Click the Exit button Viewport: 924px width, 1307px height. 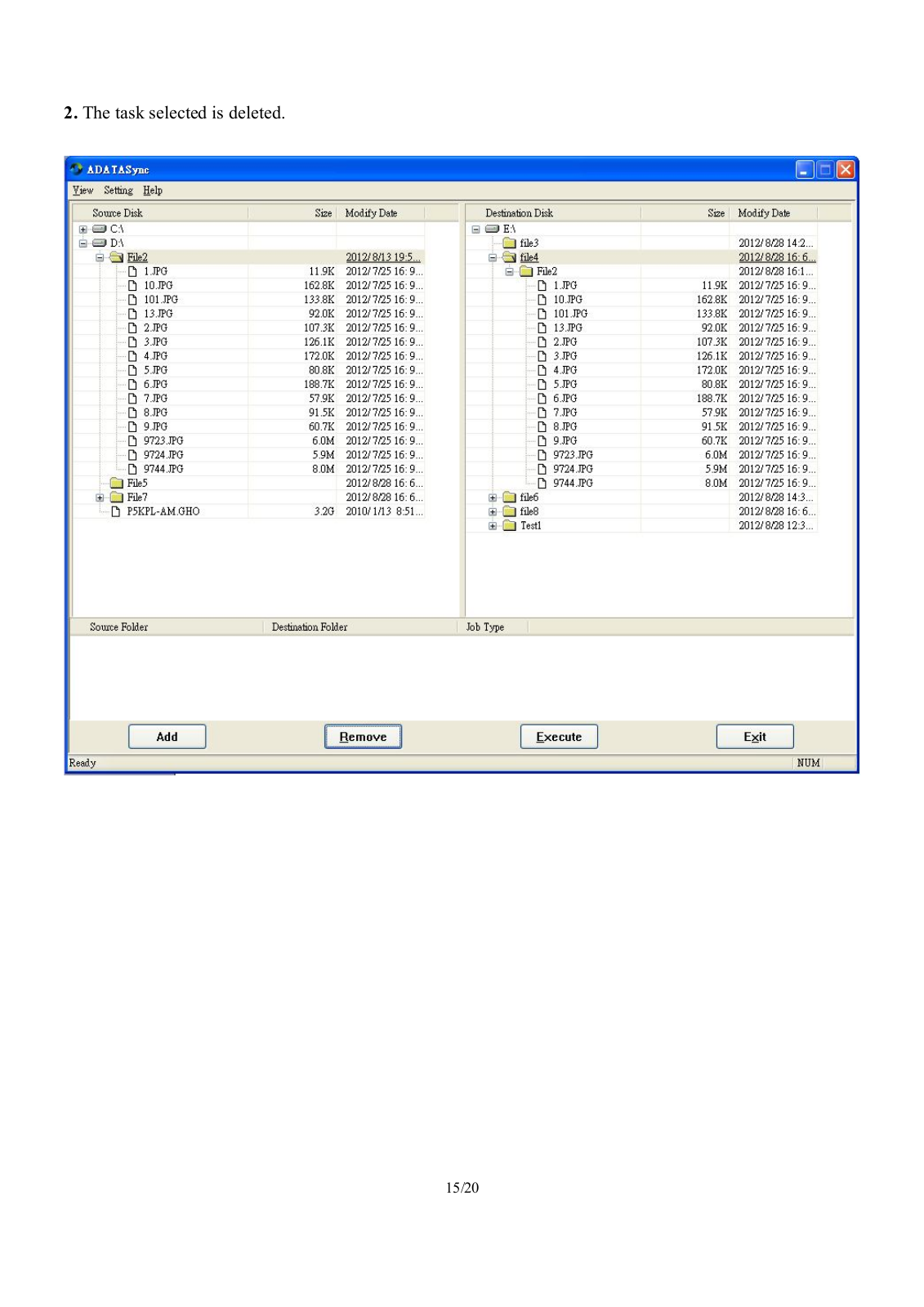coord(755,737)
